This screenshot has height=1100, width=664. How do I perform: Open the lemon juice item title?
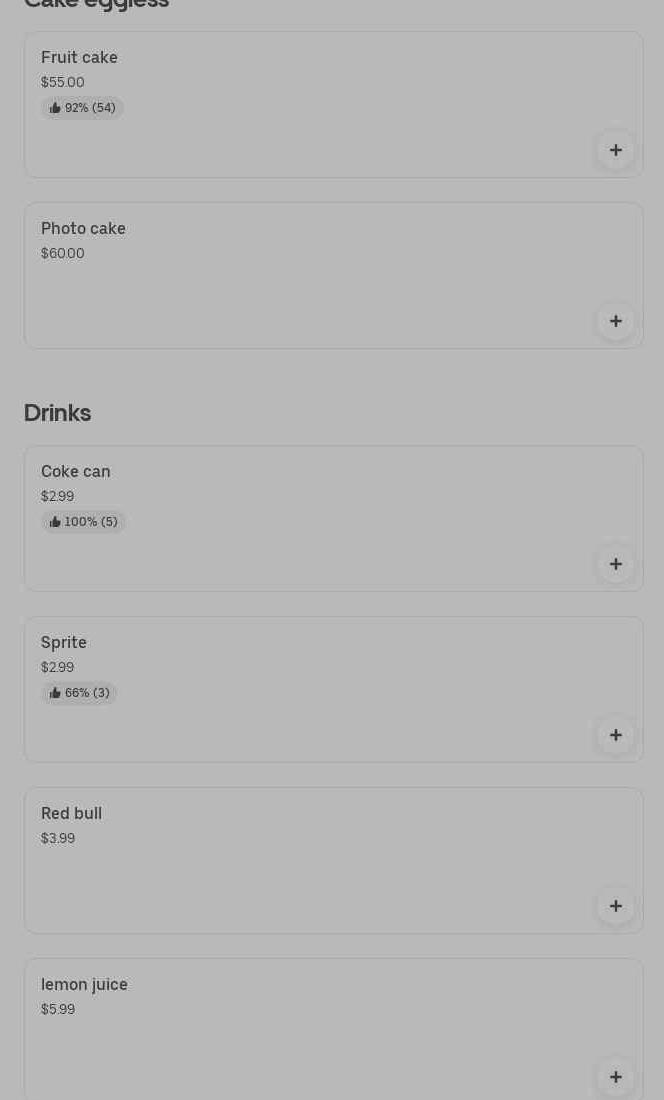click(84, 985)
